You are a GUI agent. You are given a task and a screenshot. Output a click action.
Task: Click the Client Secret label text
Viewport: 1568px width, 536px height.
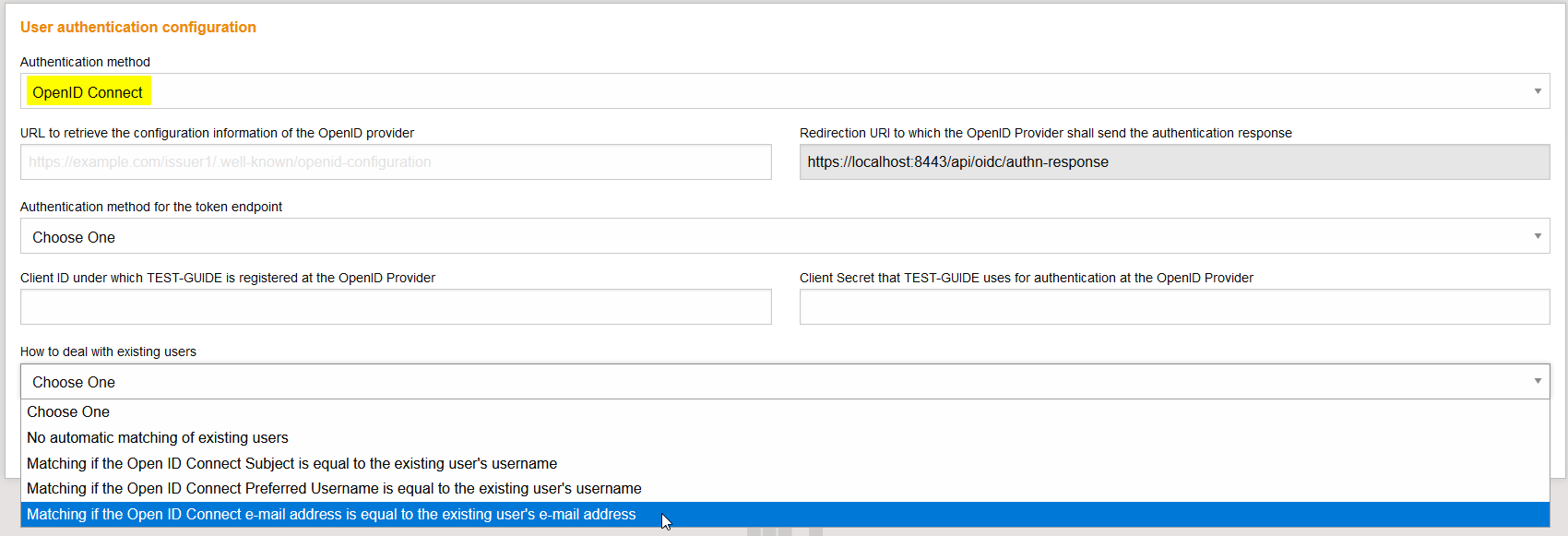click(1026, 278)
